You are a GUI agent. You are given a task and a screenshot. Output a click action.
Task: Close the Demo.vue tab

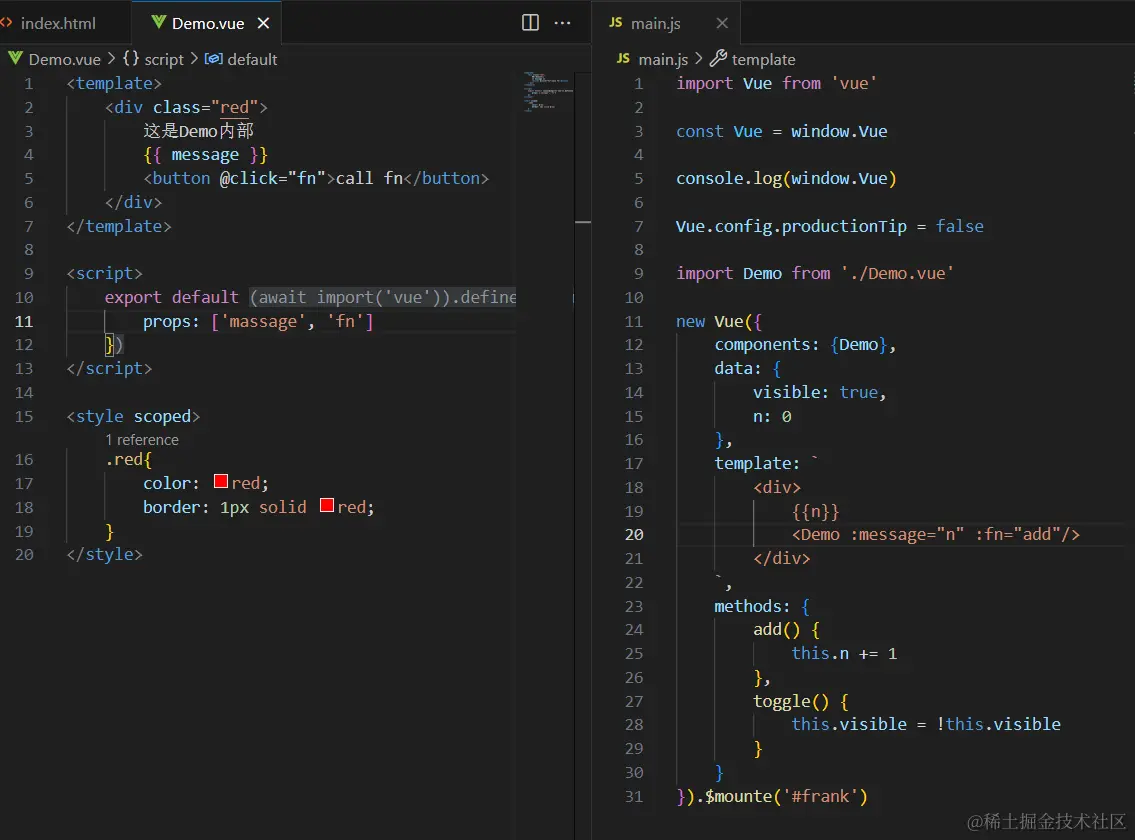(x=263, y=23)
